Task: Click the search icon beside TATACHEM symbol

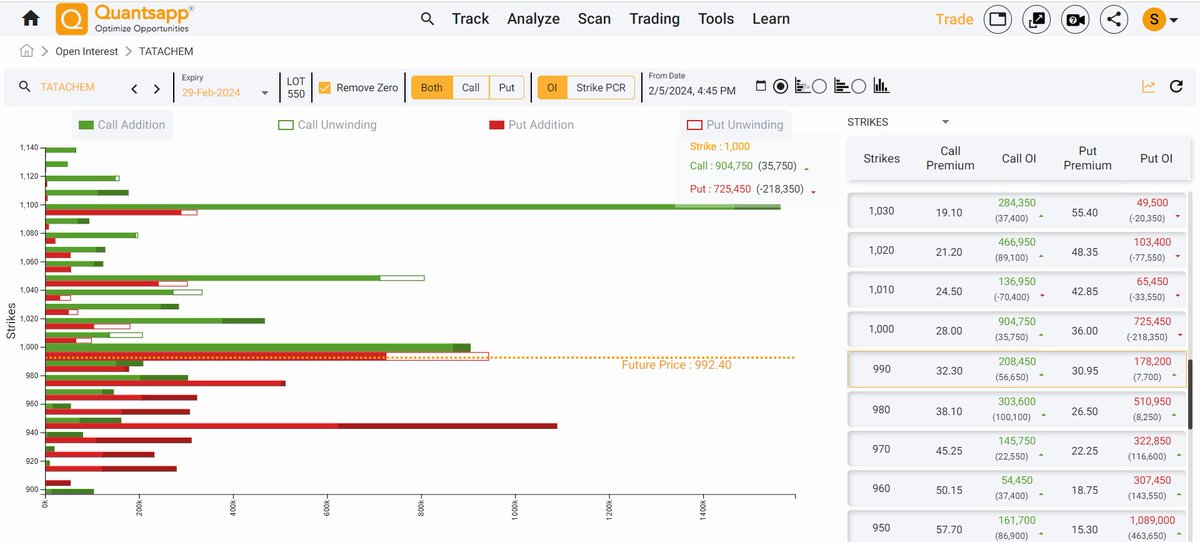Action: (25, 88)
